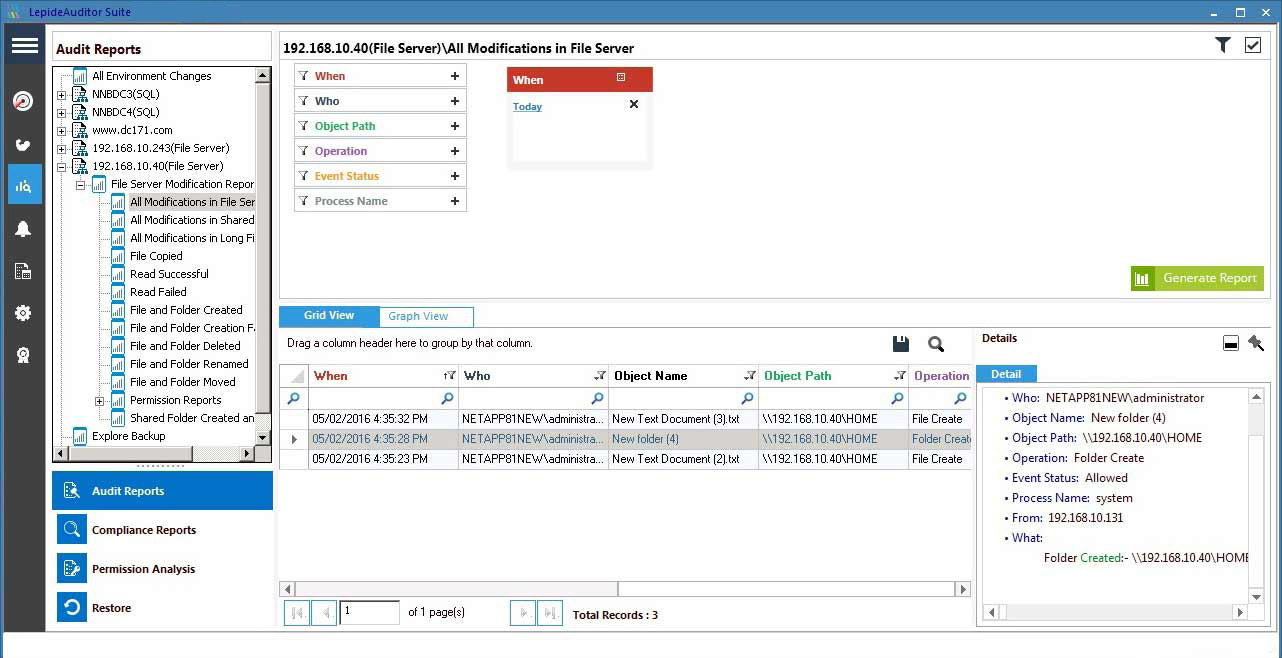Toggle the checkbox icon at top right
Screen dimensions: 1282x658
(1253, 45)
